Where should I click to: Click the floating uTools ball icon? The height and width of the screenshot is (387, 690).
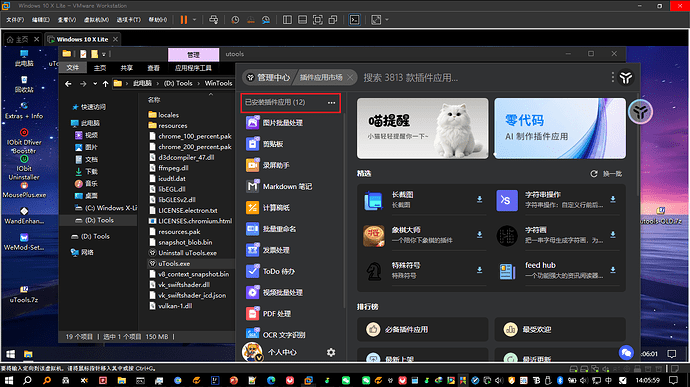(640, 112)
